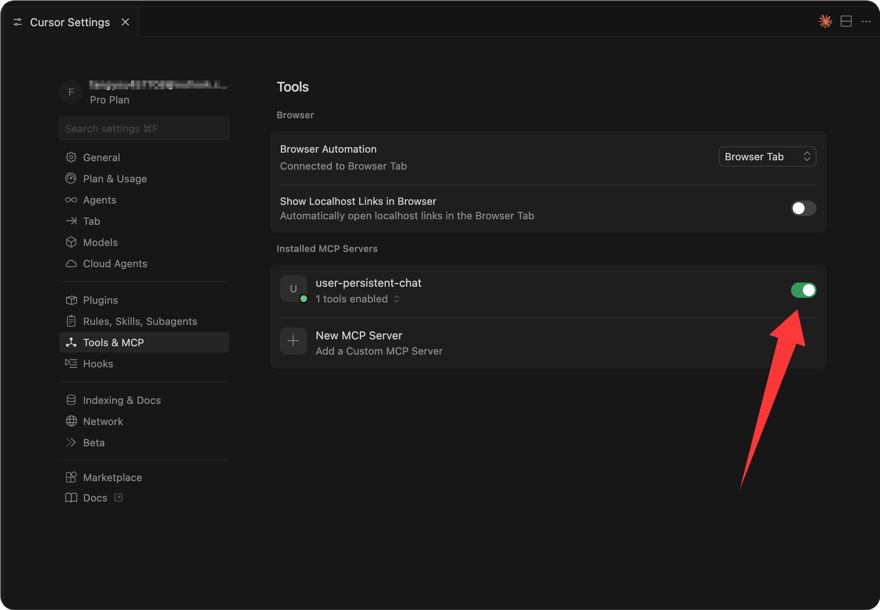
Task: Go to Rules, Skills, Subagents settings
Action: pyautogui.click(x=139, y=321)
